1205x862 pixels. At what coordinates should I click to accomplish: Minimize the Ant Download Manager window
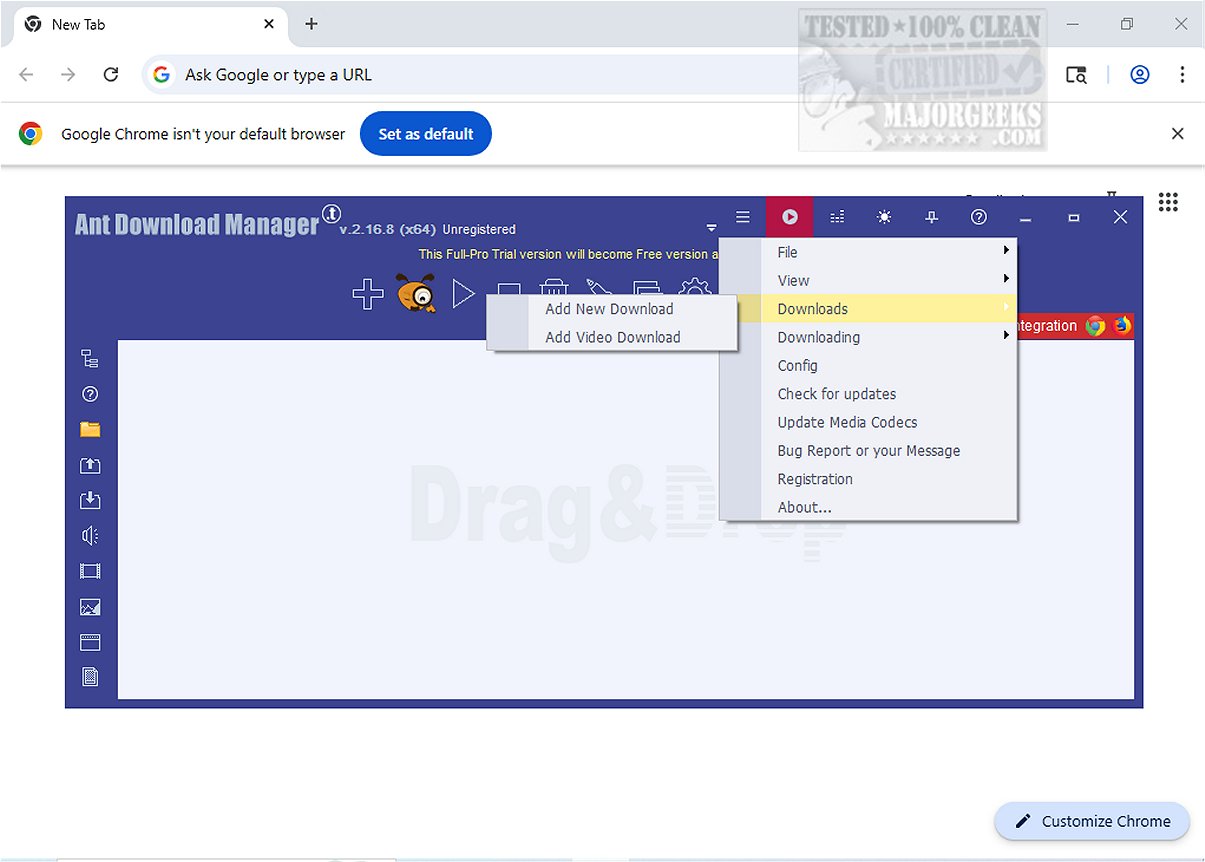1026,218
